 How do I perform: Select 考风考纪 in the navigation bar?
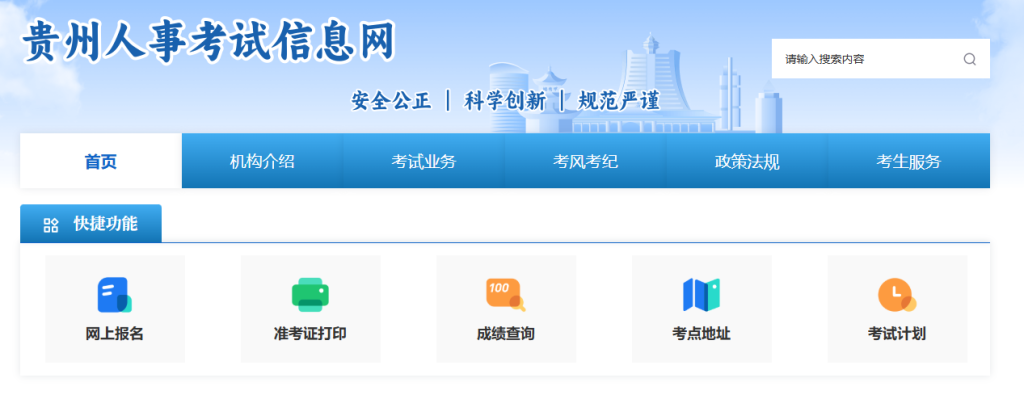click(585, 161)
